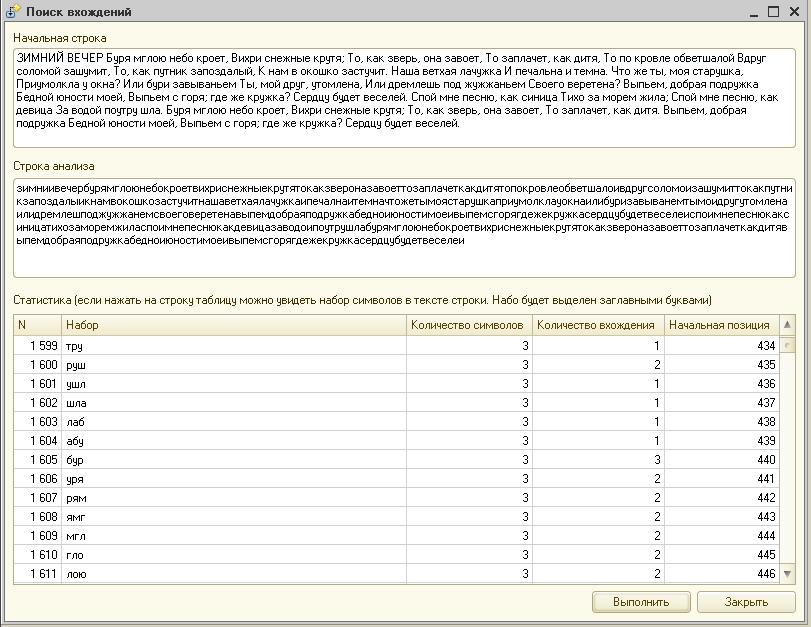The width and height of the screenshot is (811, 627).
Task: Select the row with набор 'шла'
Action: [x=396, y=402]
